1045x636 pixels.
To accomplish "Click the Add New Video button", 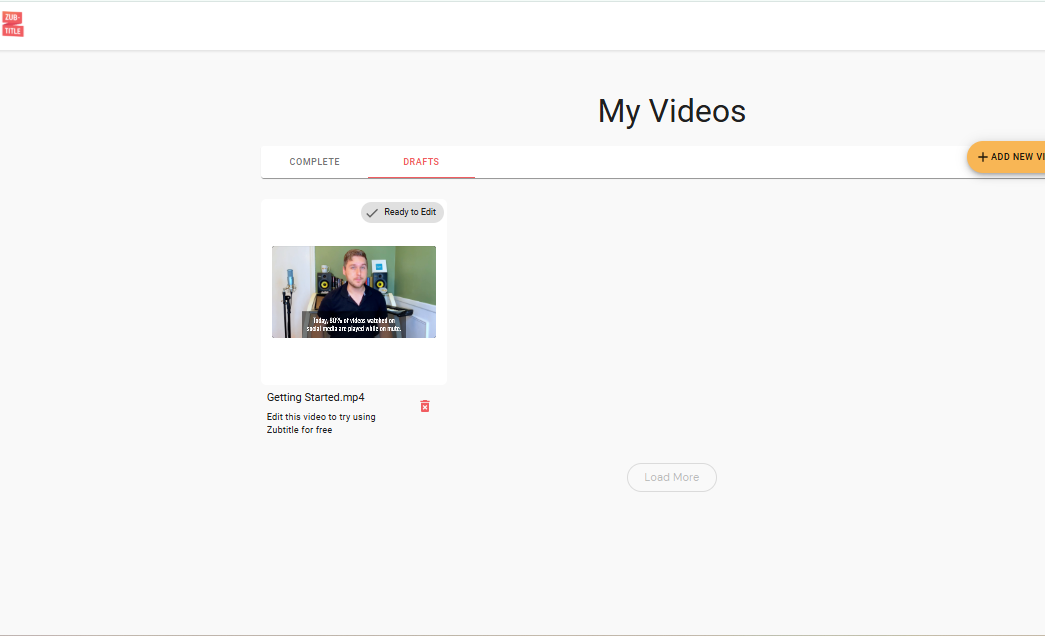I will click(1006, 157).
